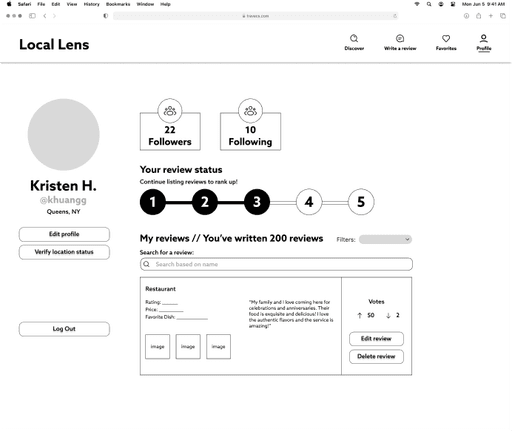Click the upvote arrow next to 50
The height and width of the screenshot is (431, 512).
(x=359, y=315)
